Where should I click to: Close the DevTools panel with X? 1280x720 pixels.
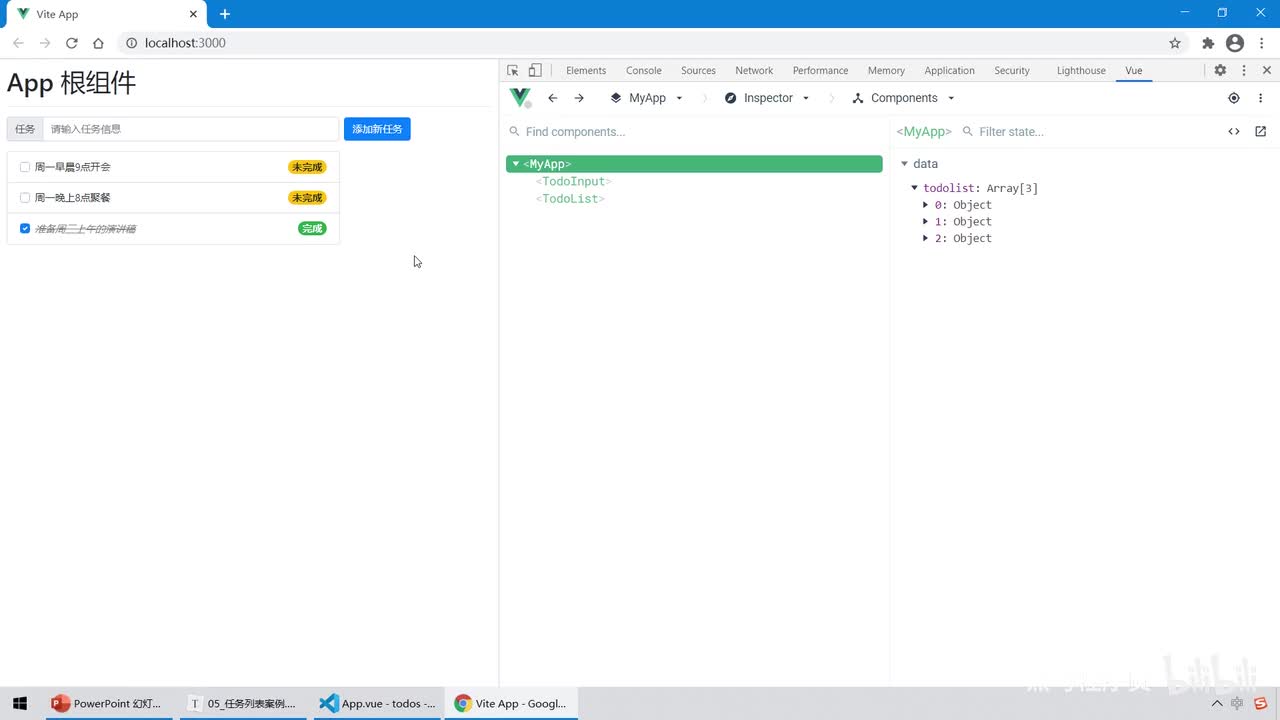1267,71
